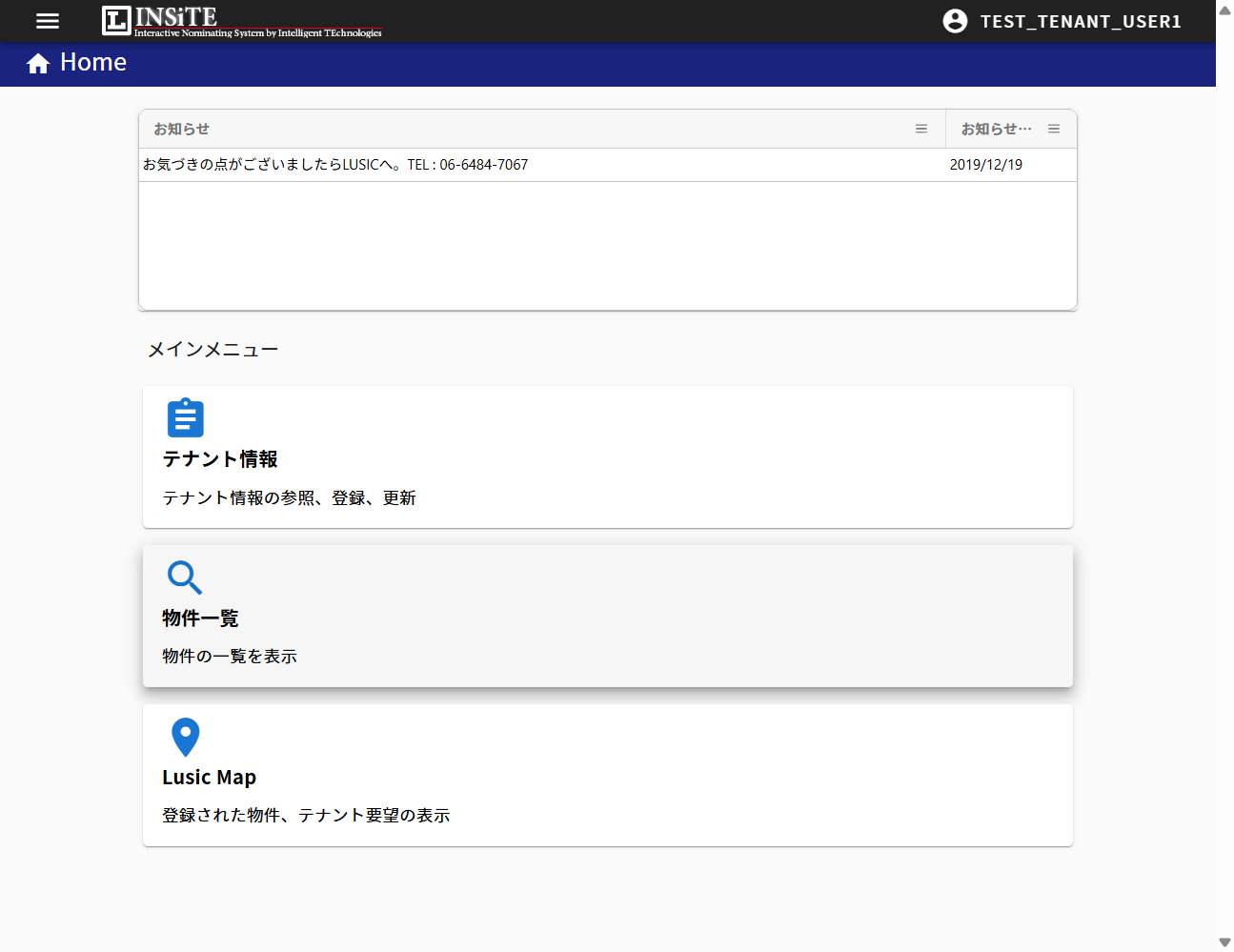Open the テナント情報 card

(x=608, y=456)
